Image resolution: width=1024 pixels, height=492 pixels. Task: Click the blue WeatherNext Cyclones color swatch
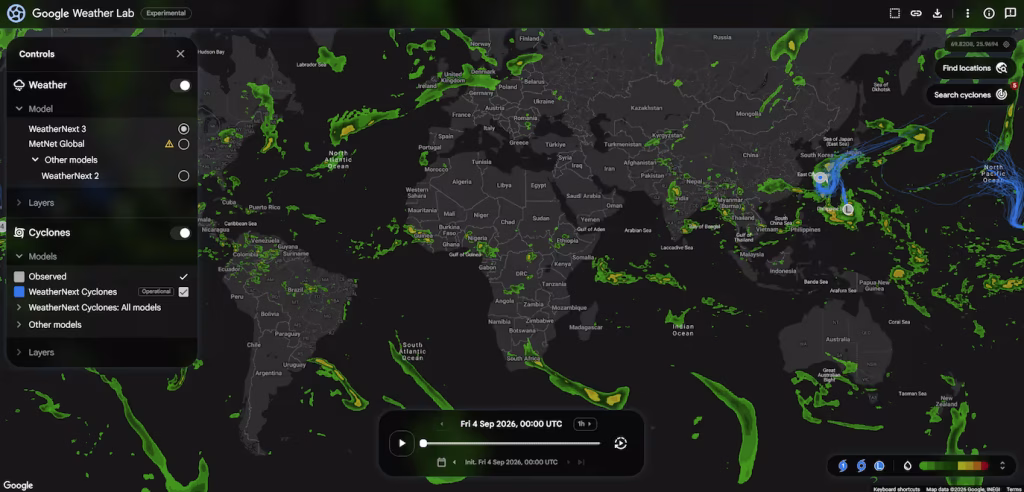coord(19,292)
